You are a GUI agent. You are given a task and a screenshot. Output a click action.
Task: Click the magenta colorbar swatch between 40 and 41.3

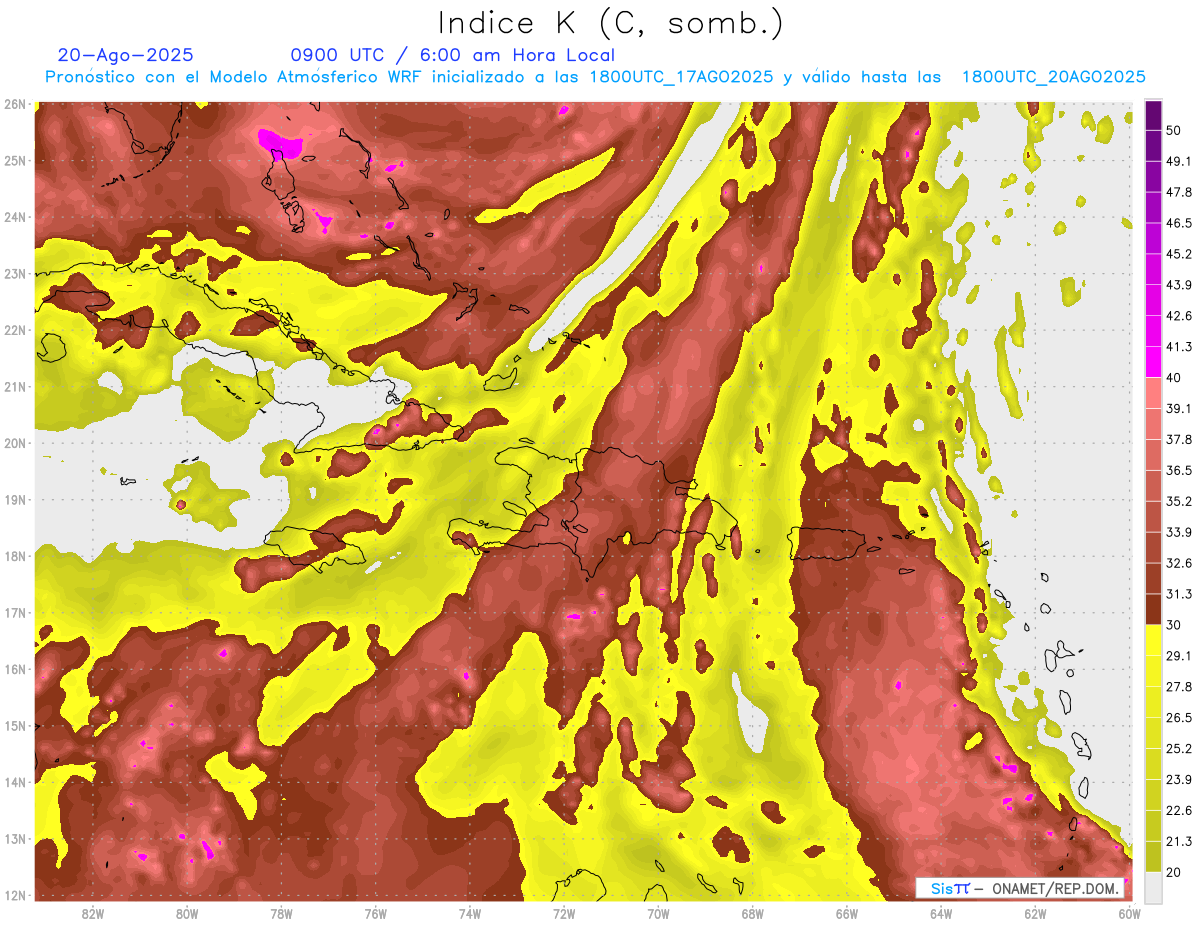coord(1153,362)
